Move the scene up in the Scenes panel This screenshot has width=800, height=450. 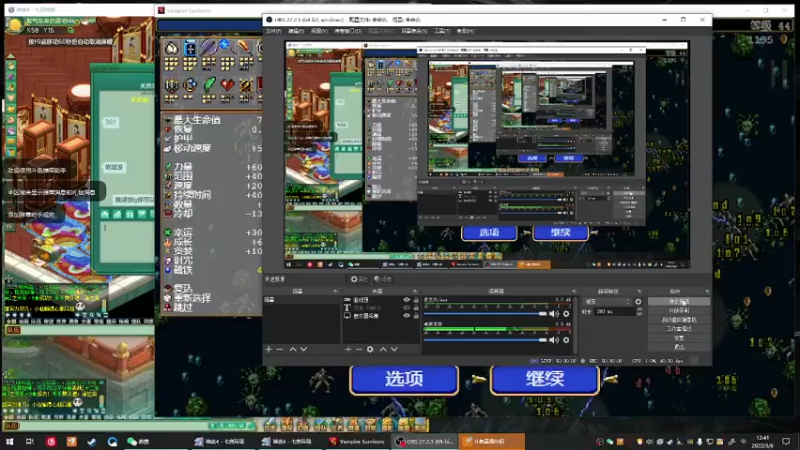[293, 349]
